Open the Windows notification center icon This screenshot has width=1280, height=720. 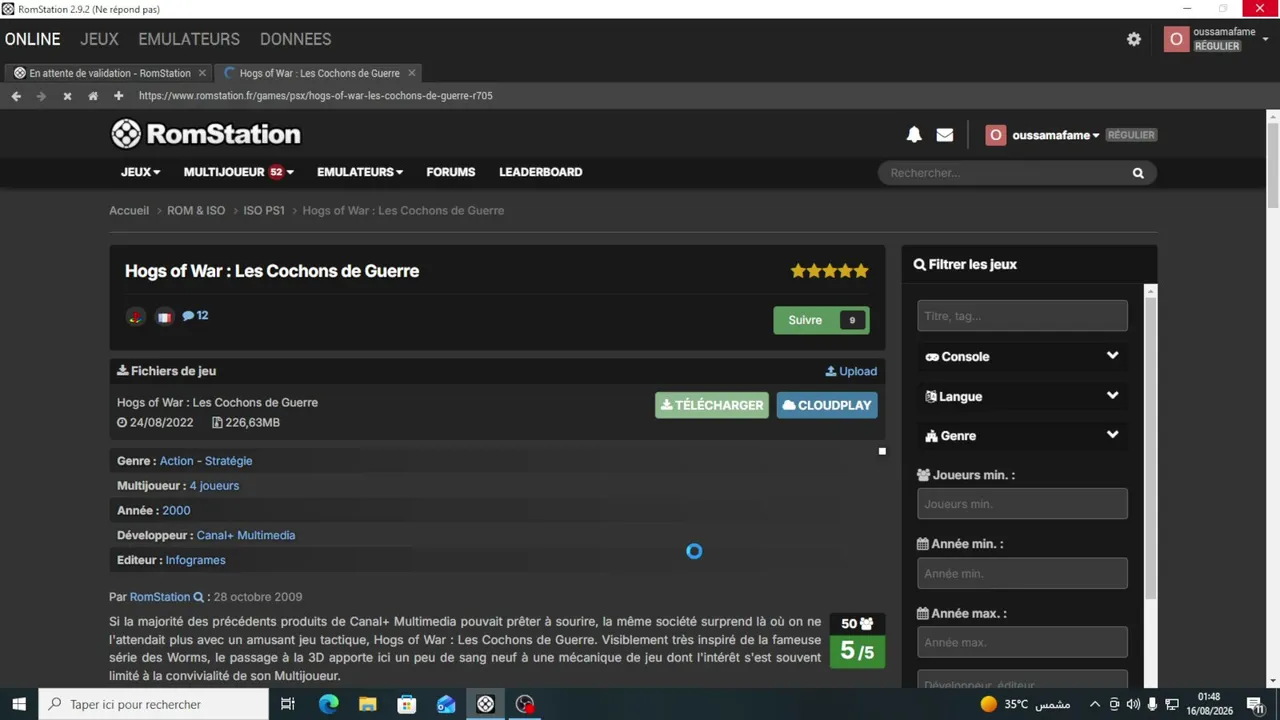coord(1255,704)
